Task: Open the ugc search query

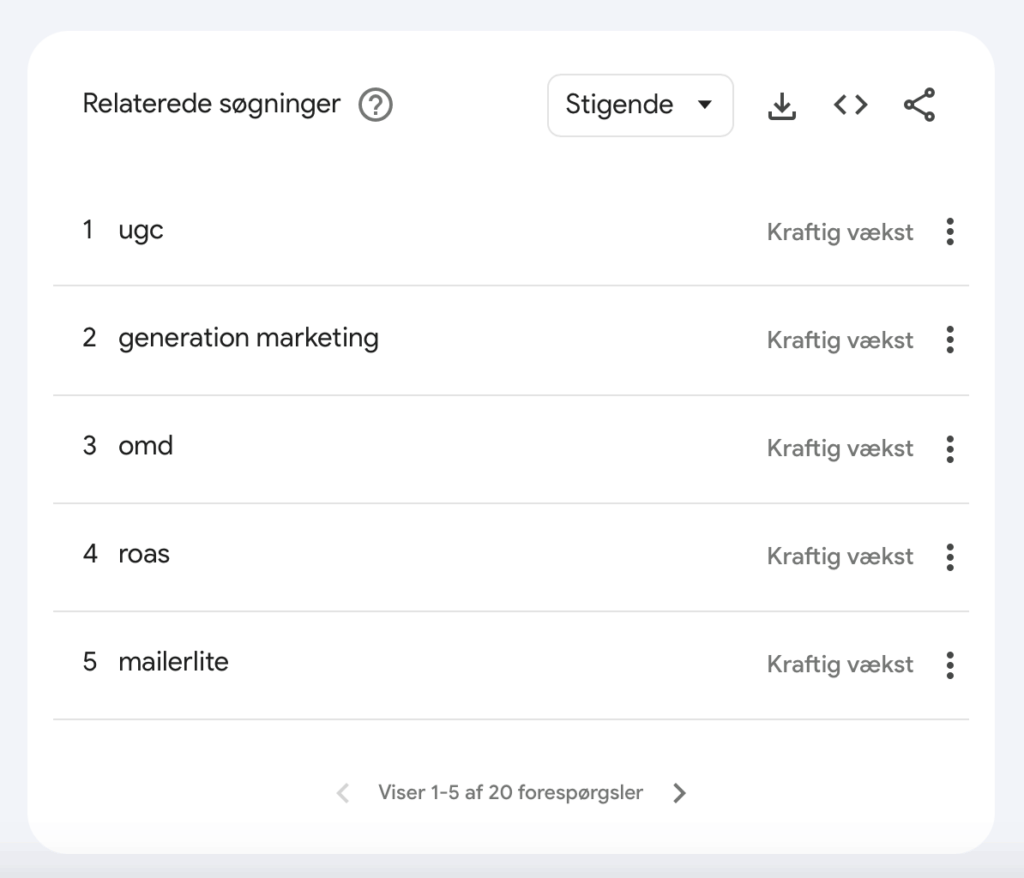Action: (x=141, y=231)
